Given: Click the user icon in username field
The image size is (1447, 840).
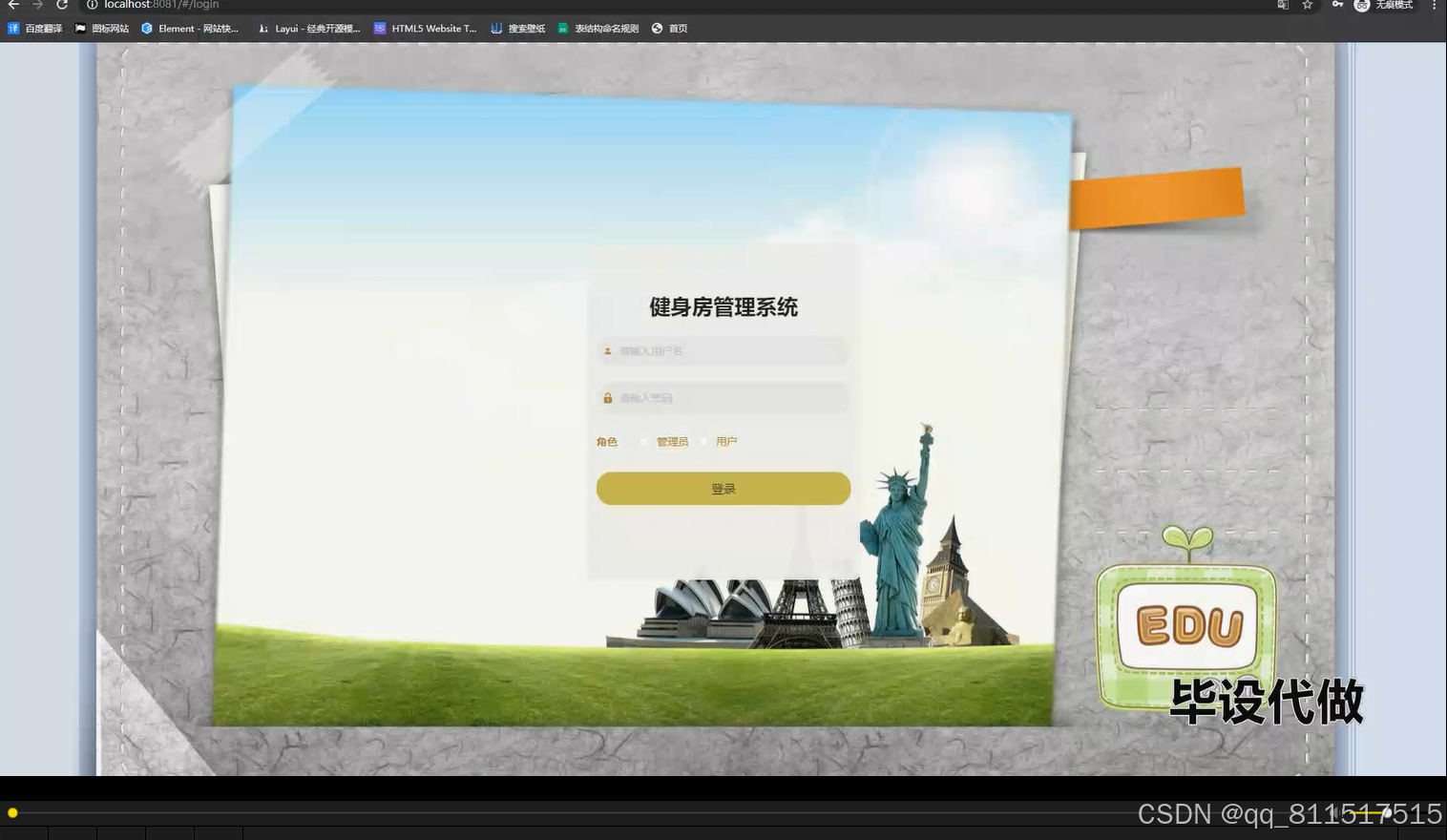Looking at the screenshot, I should tap(608, 351).
